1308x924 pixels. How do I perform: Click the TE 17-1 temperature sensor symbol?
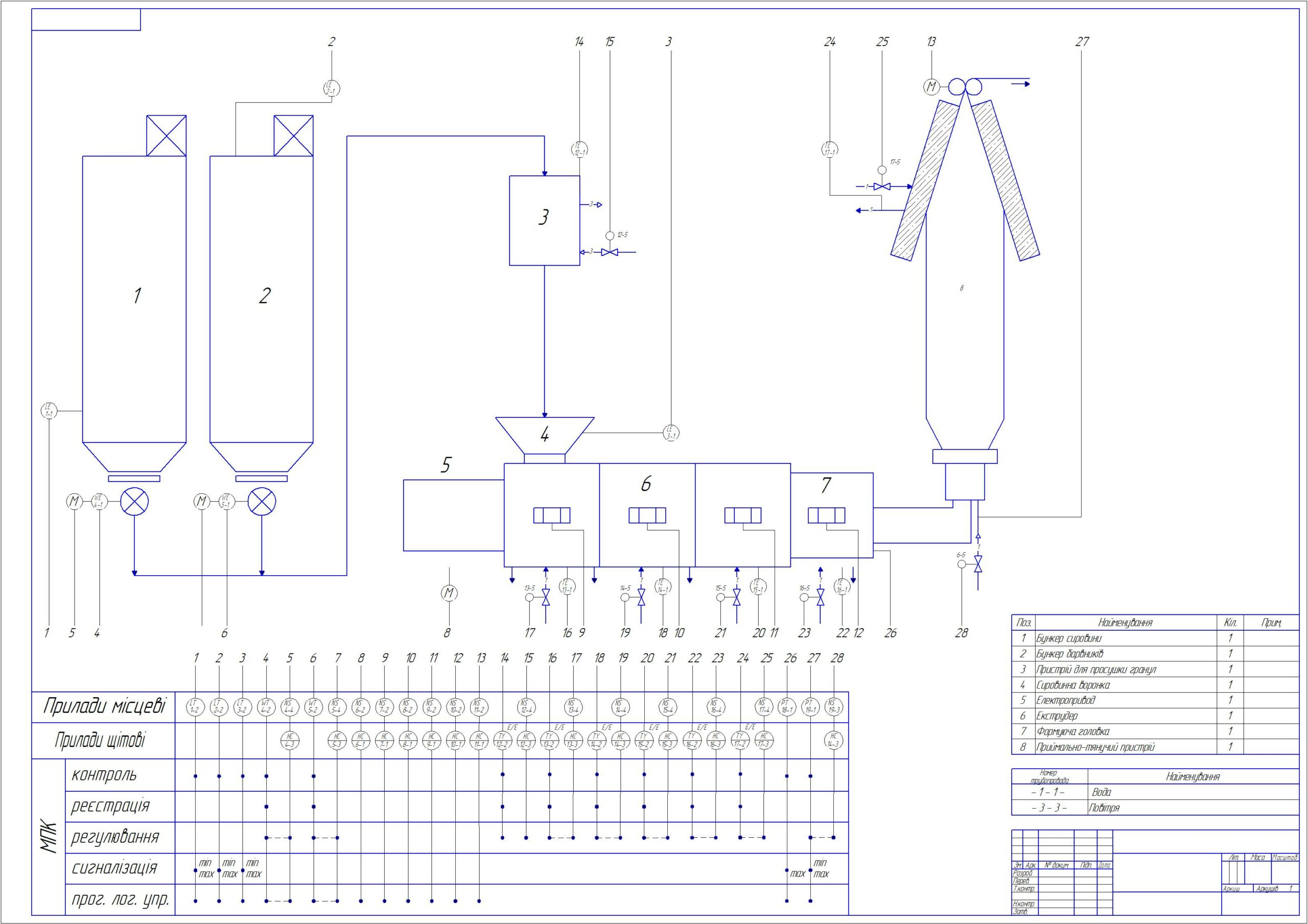(x=829, y=150)
